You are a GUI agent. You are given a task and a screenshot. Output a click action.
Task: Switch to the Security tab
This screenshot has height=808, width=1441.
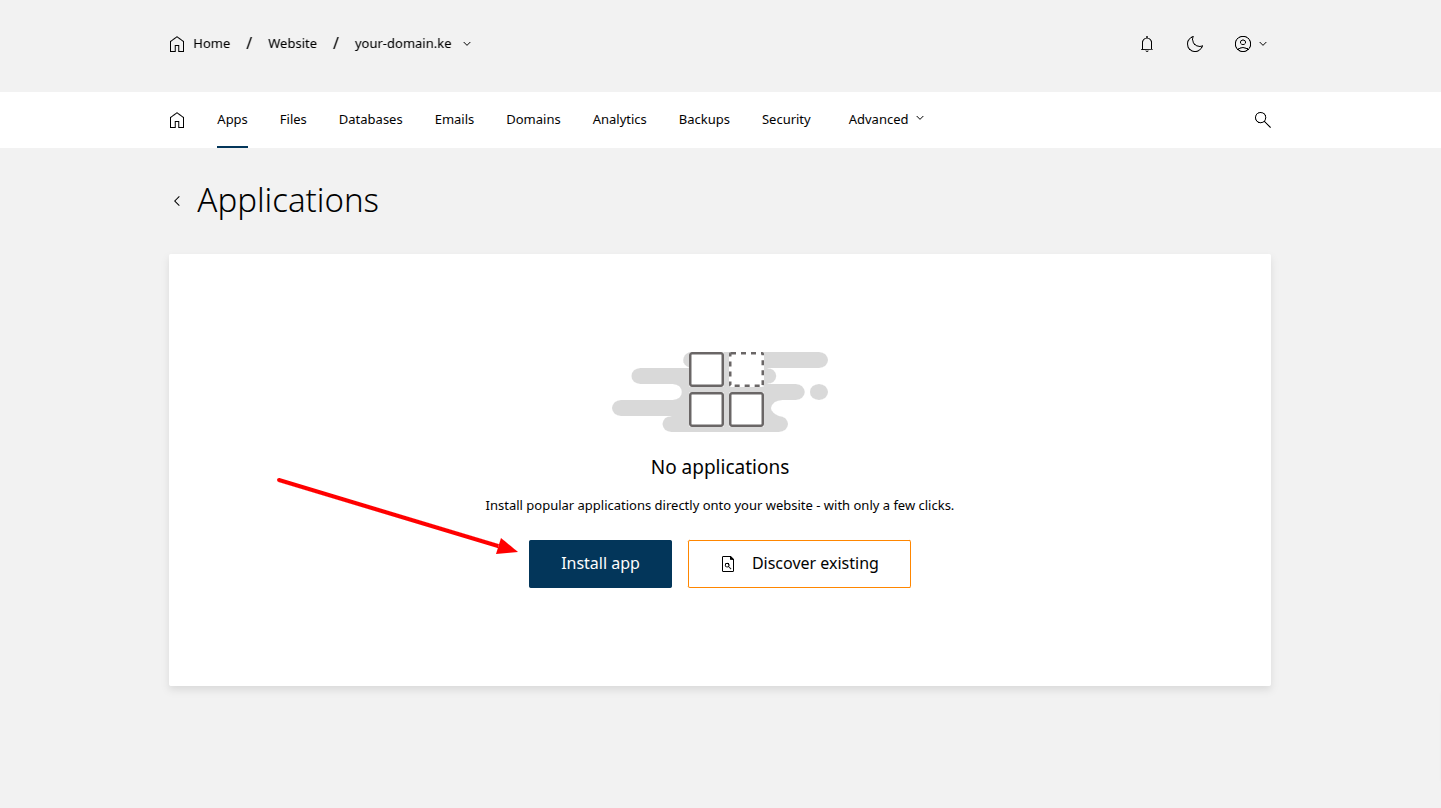pos(786,119)
